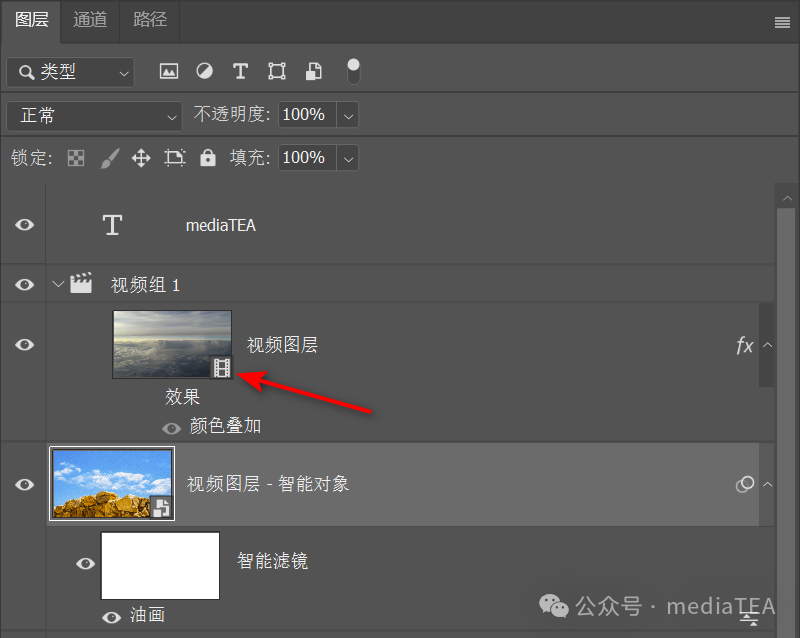Select the 图层 (Layers) tab

31,20
